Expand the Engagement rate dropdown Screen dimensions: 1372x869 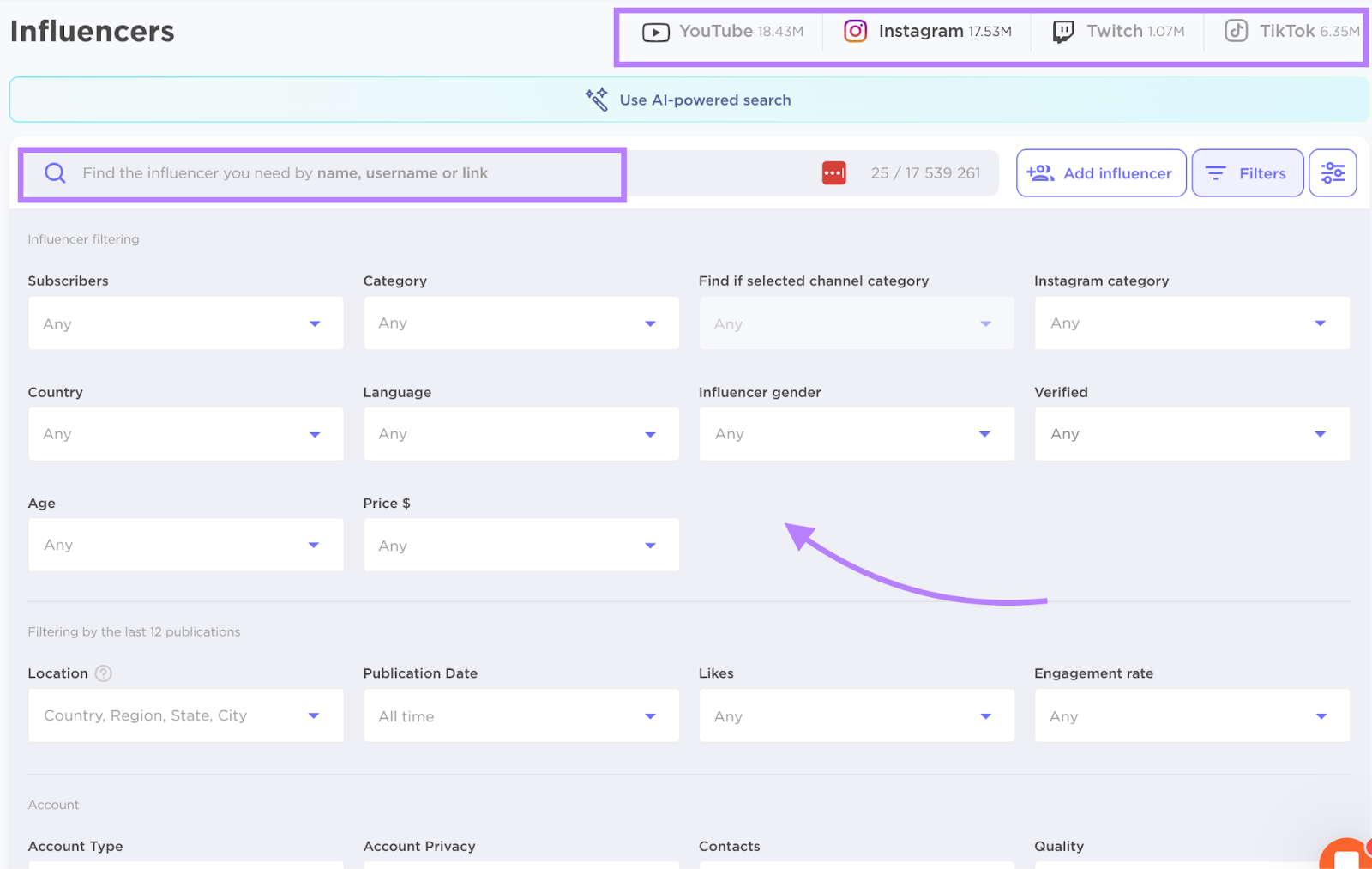click(x=1192, y=715)
